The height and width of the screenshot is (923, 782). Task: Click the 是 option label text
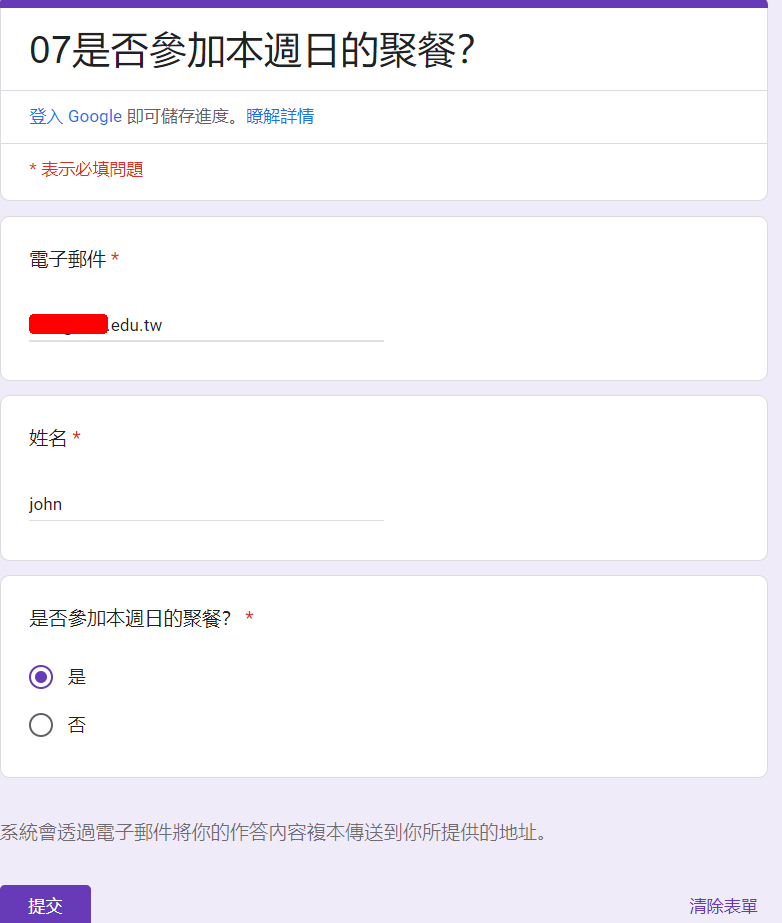coord(77,677)
